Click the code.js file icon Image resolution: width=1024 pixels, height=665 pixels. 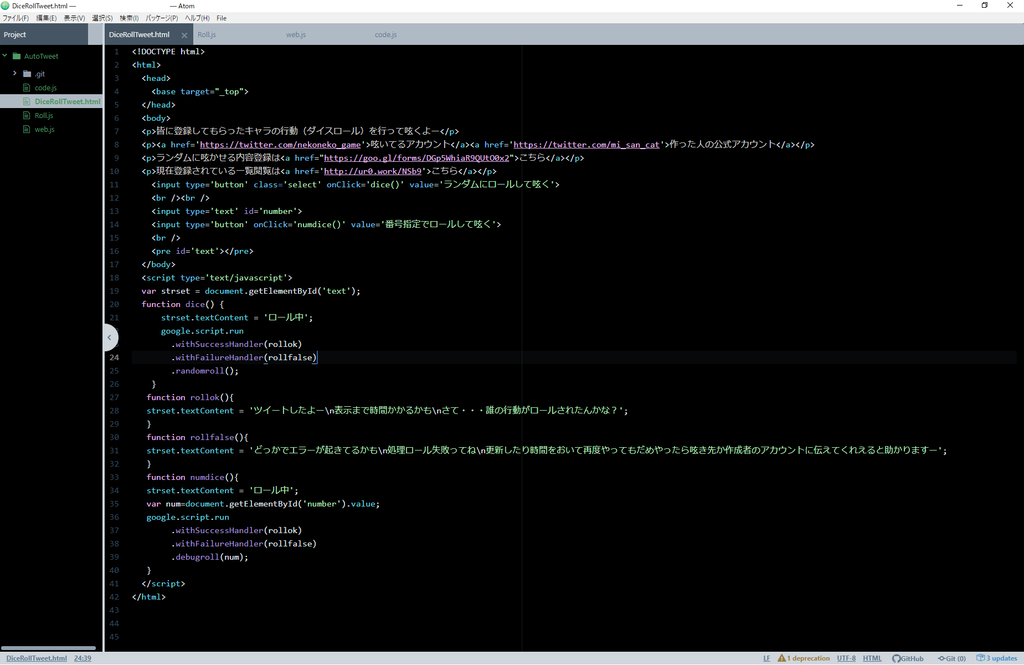coord(27,88)
